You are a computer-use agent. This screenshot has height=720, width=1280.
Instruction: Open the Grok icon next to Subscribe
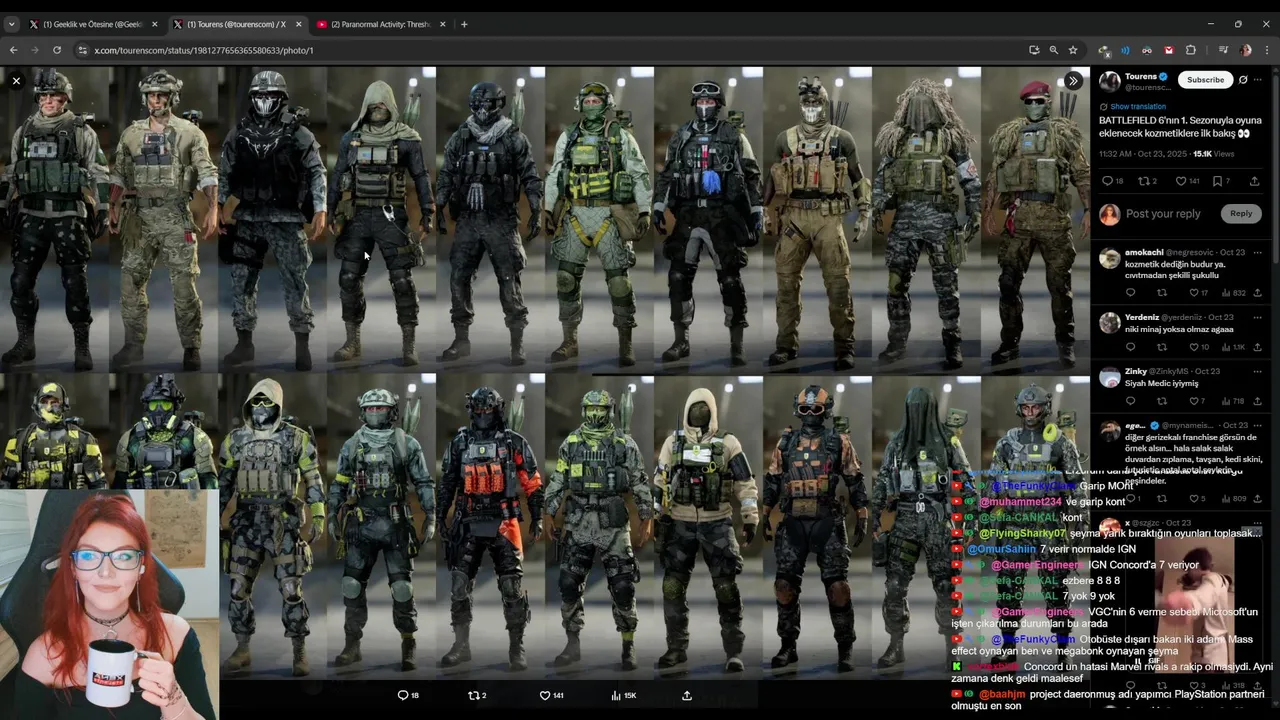1243,80
